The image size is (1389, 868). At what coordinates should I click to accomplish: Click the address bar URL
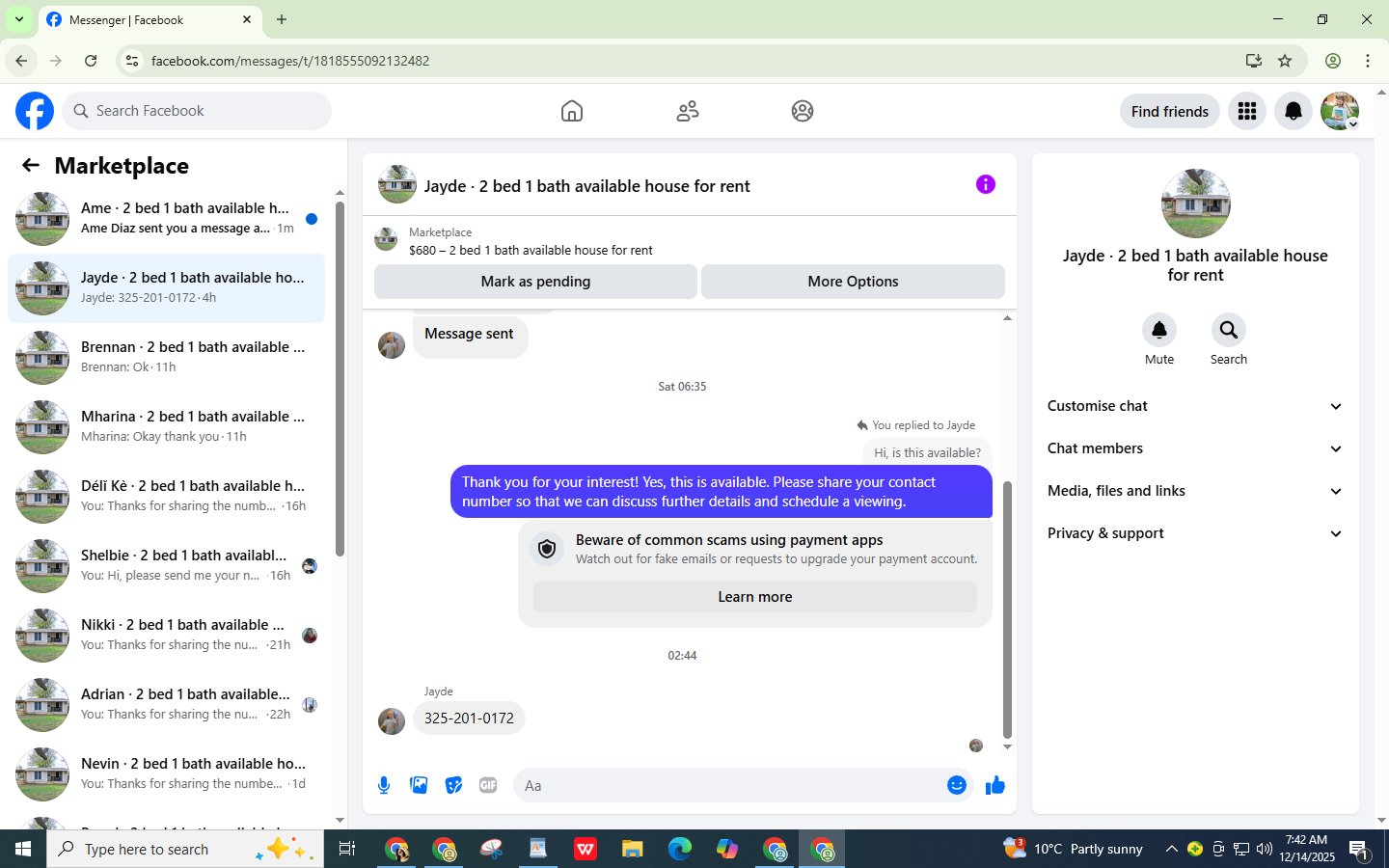point(290,61)
